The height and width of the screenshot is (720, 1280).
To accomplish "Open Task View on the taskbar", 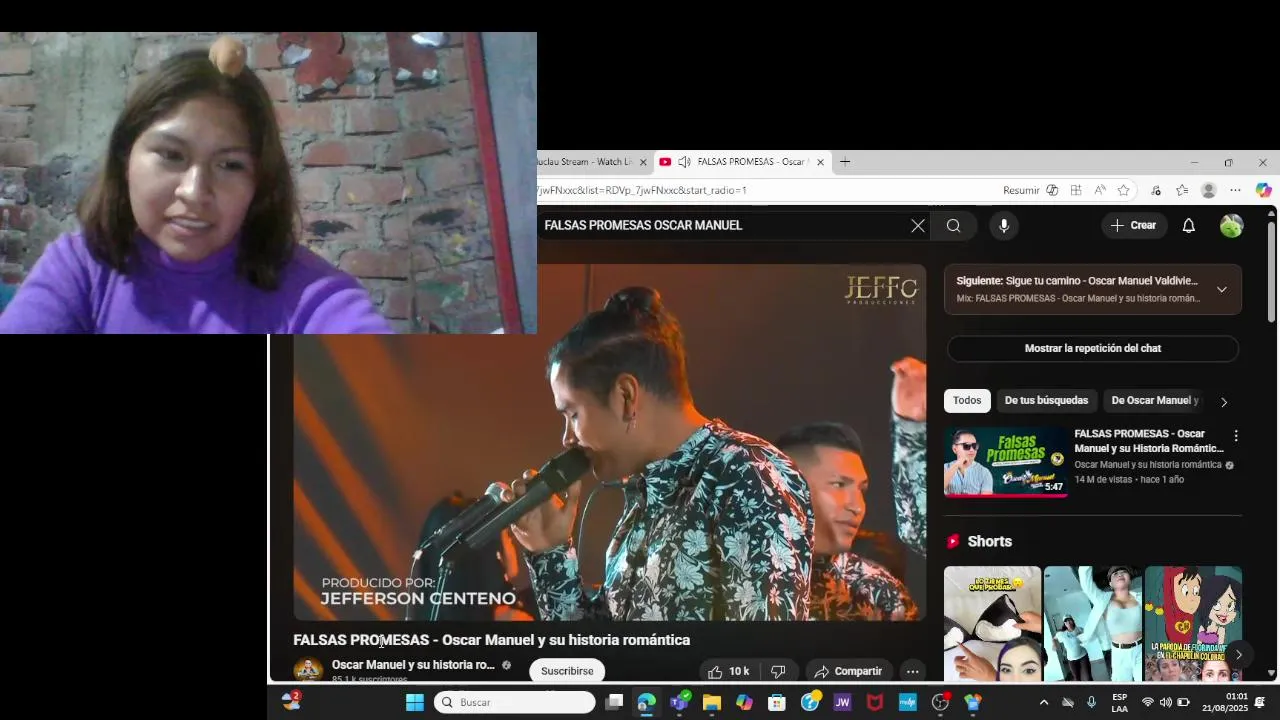I will [x=614, y=702].
